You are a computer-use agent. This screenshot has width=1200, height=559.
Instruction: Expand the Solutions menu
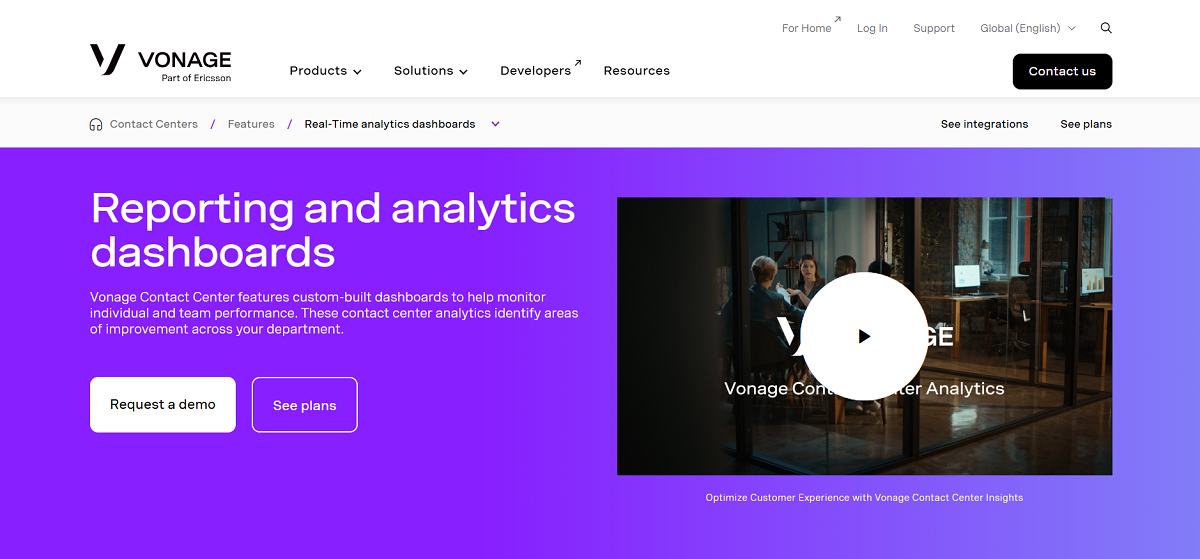click(x=430, y=71)
